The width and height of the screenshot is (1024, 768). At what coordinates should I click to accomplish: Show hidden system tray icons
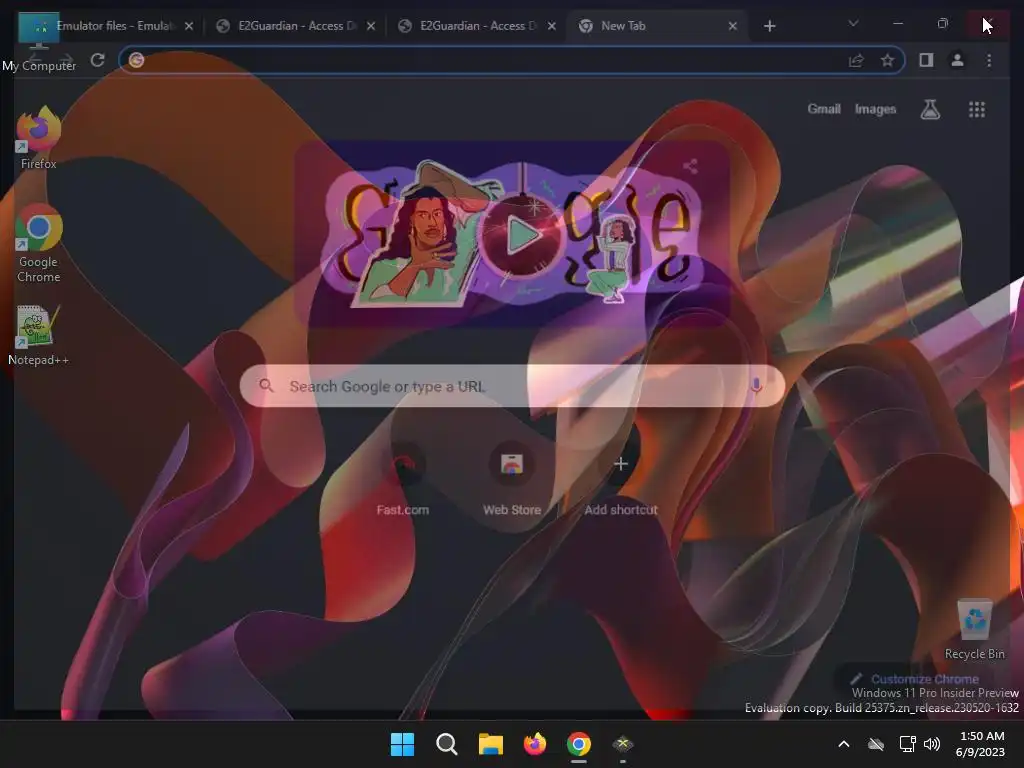[x=844, y=744]
